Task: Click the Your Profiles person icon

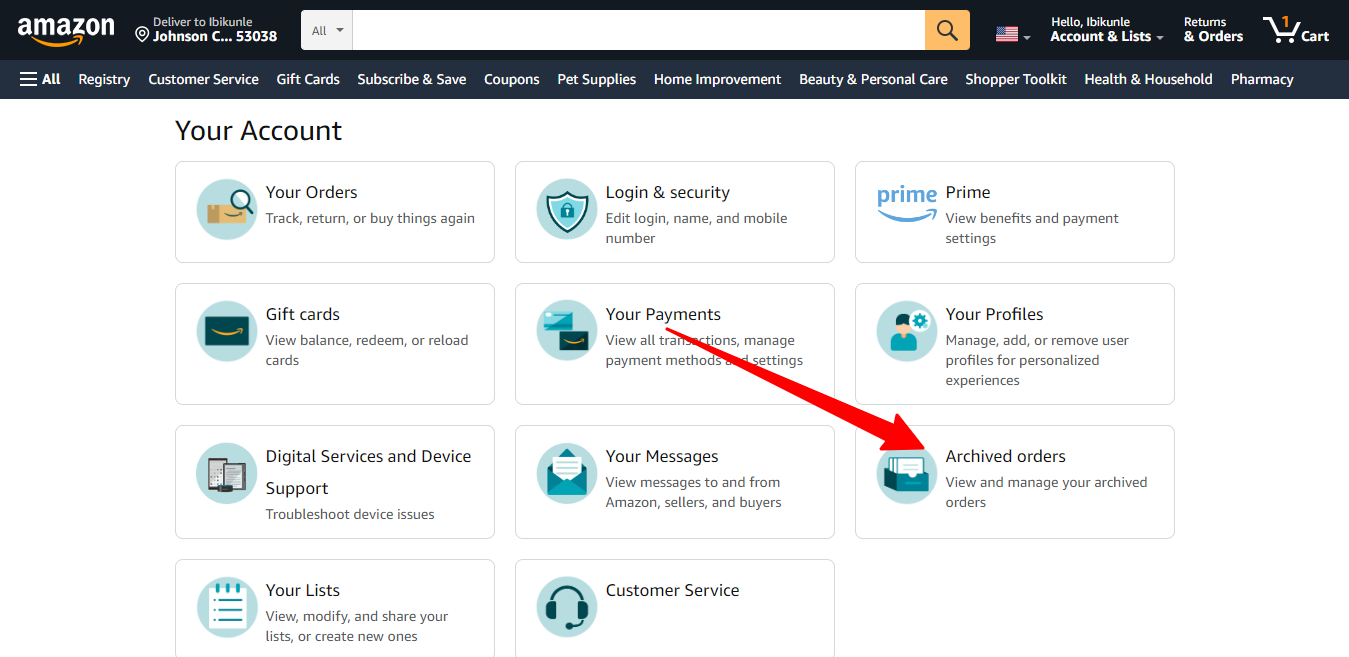Action: 907,331
